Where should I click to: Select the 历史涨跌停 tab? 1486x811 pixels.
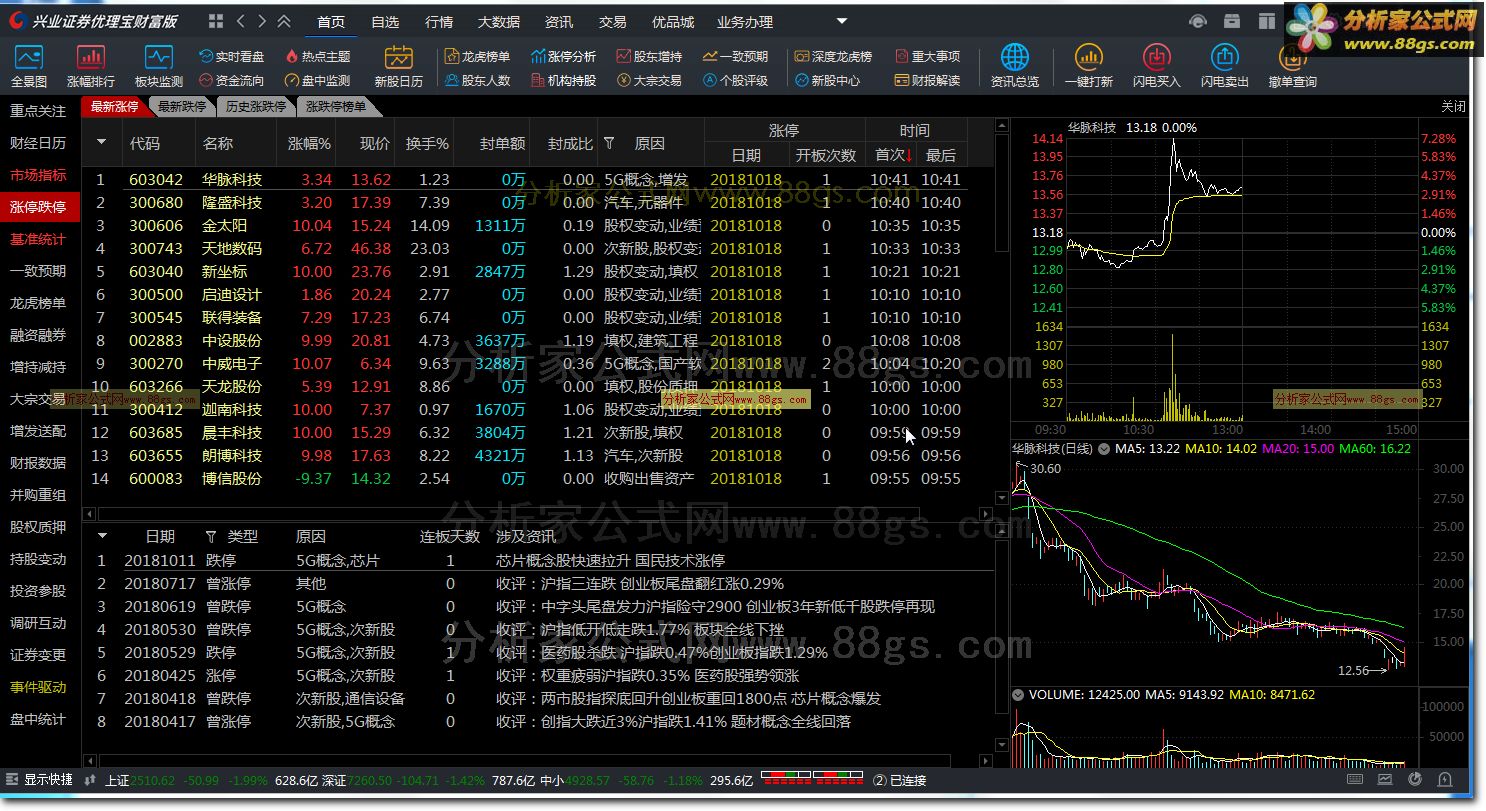256,106
